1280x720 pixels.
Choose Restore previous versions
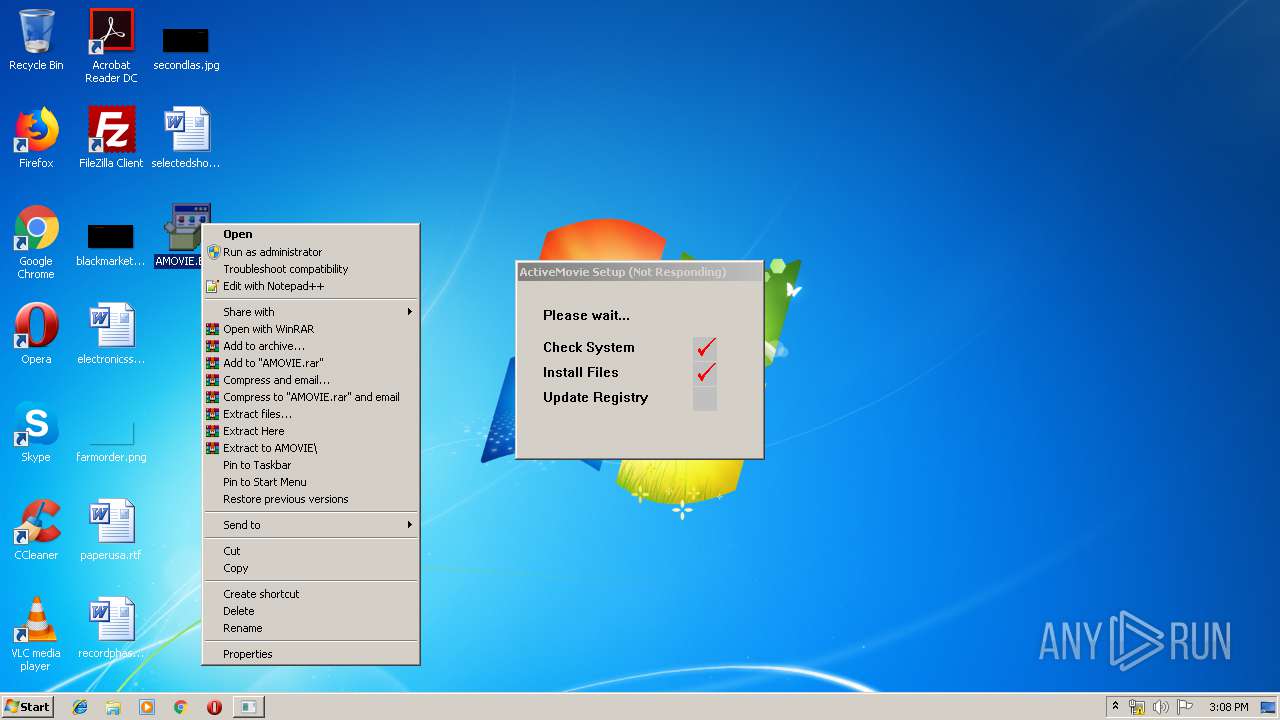coord(311,499)
